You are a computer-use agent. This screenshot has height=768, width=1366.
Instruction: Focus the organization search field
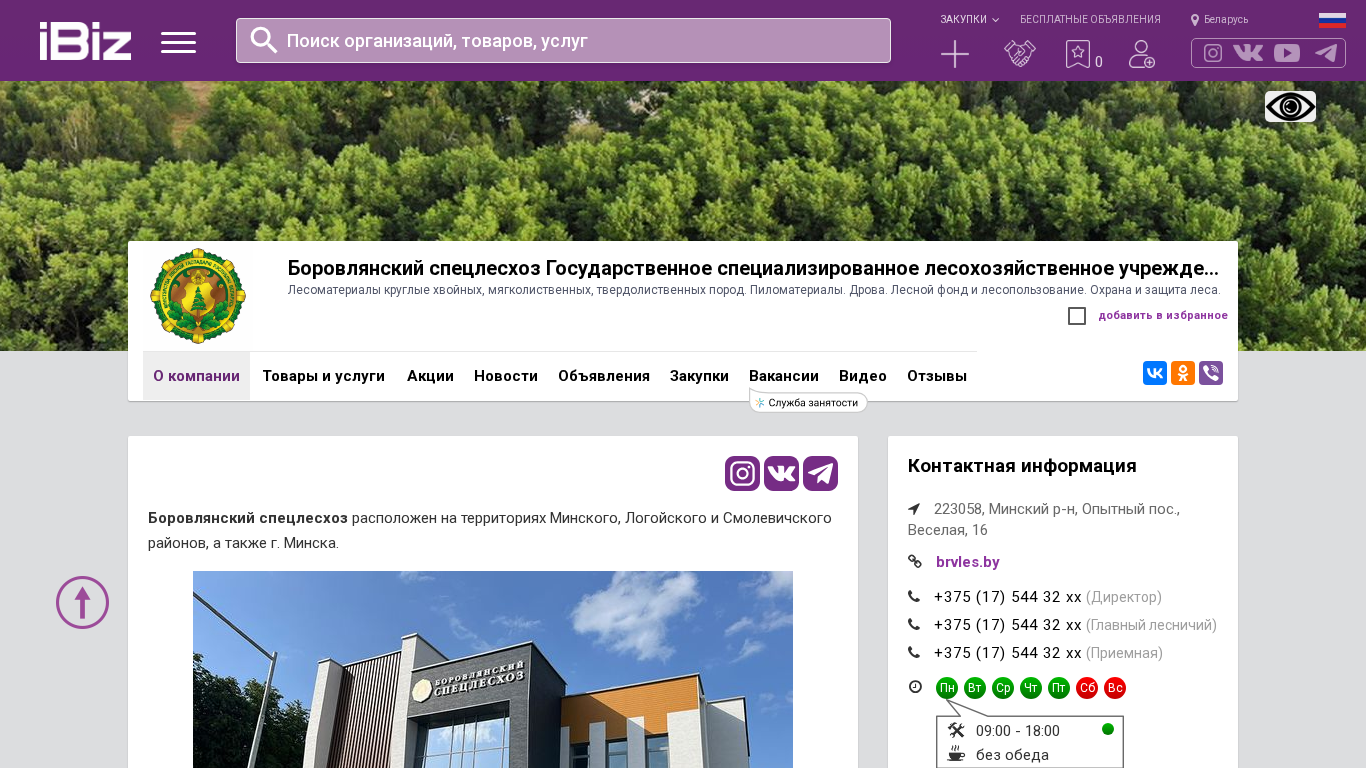[563, 40]
